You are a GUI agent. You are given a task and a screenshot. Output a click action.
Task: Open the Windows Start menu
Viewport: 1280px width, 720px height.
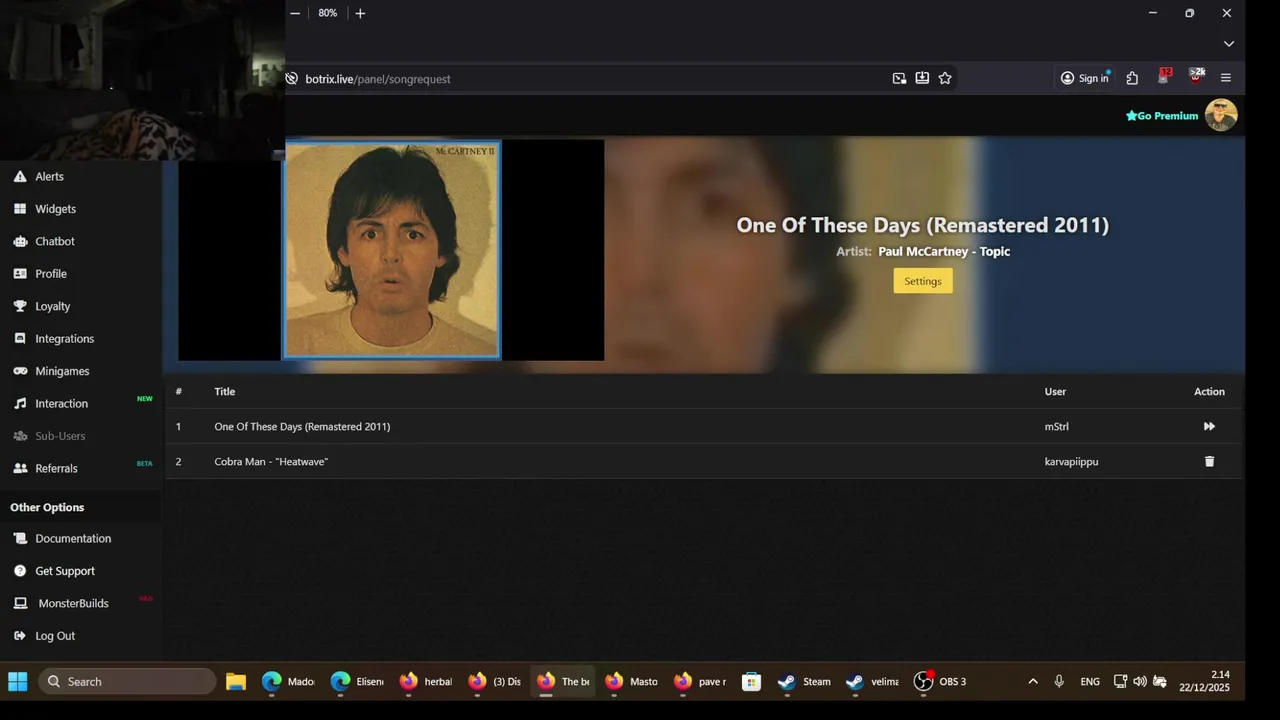coord(18,682)
